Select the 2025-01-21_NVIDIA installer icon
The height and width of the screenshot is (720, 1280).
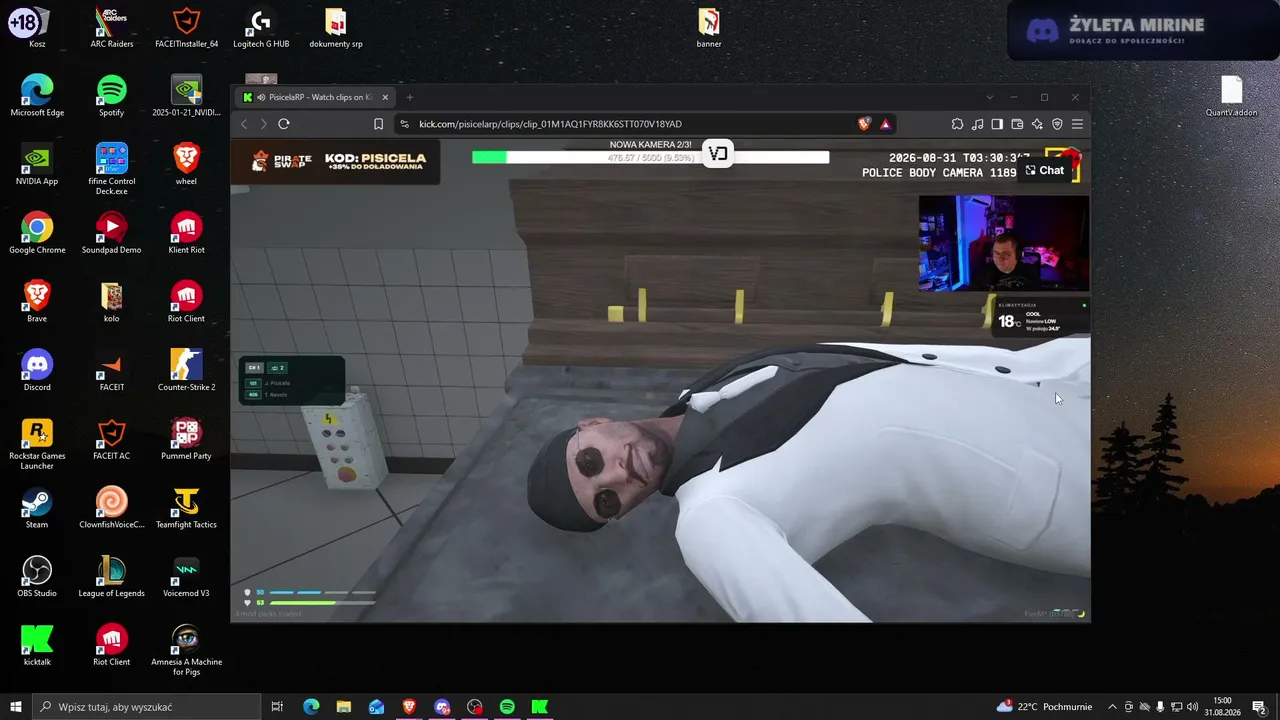click(x=186, y=96)
